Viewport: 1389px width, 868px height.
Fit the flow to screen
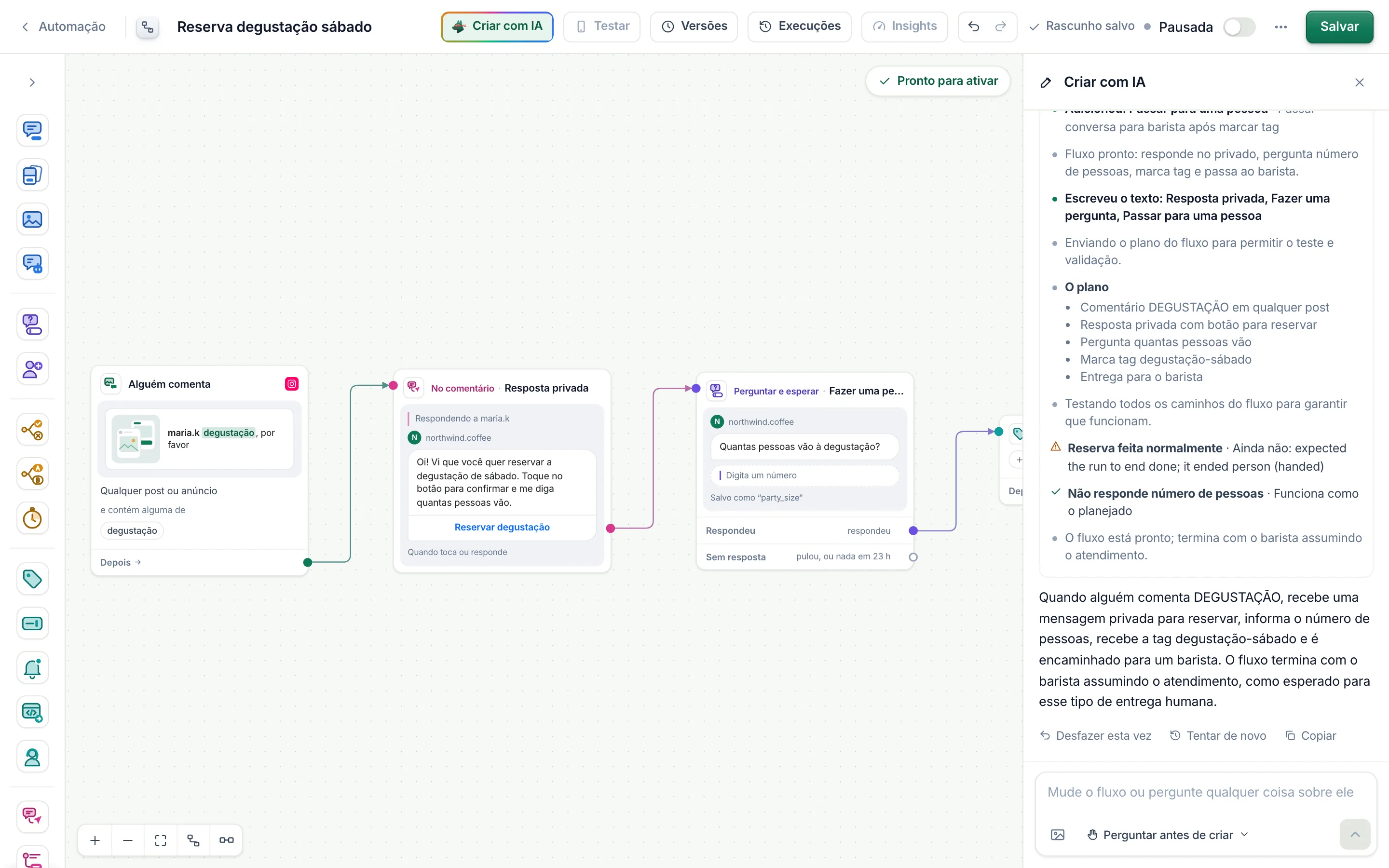pos(161,841)
